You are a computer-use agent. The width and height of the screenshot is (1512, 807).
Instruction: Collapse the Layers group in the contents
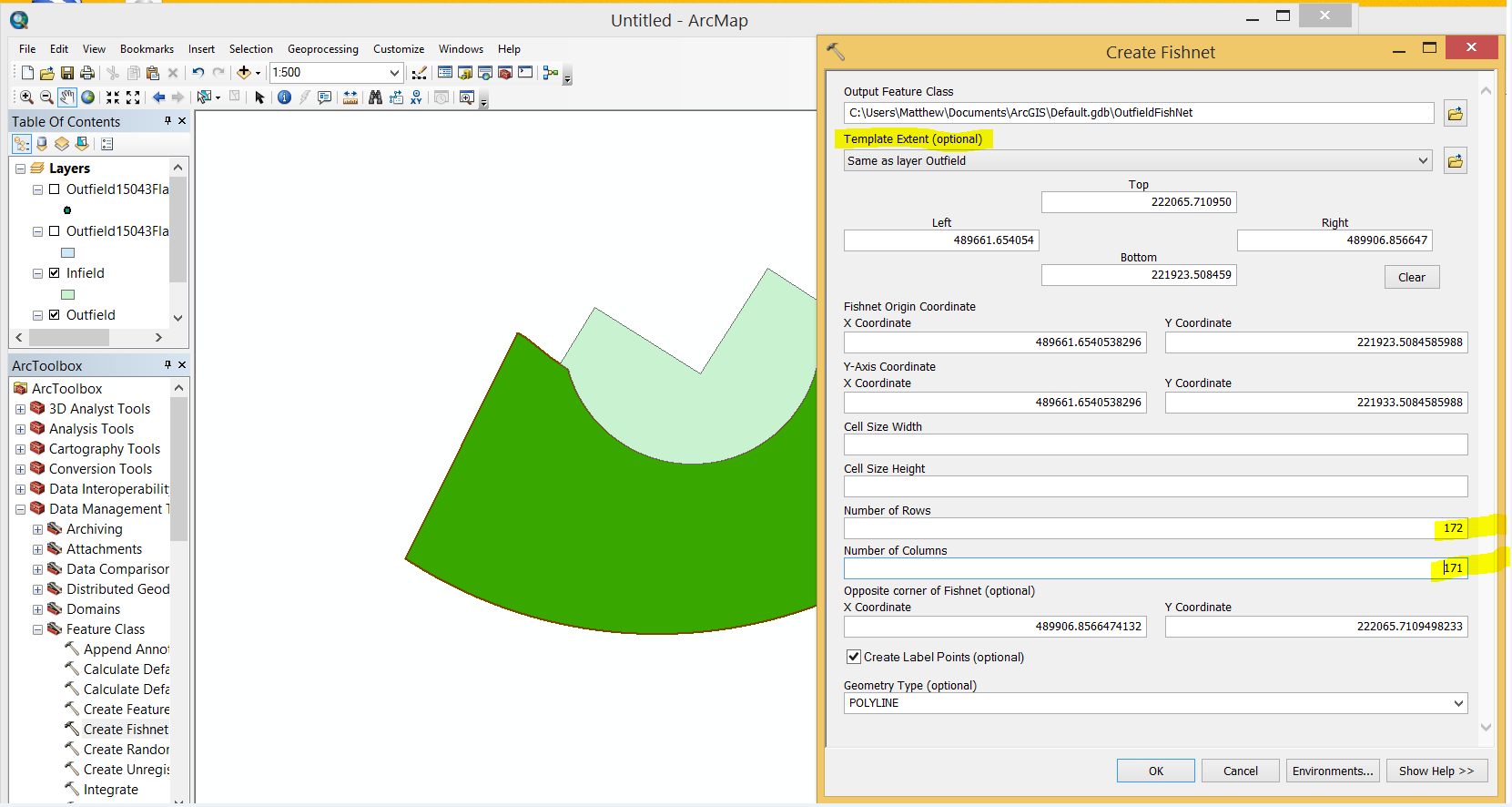click(x=20, y=169)
